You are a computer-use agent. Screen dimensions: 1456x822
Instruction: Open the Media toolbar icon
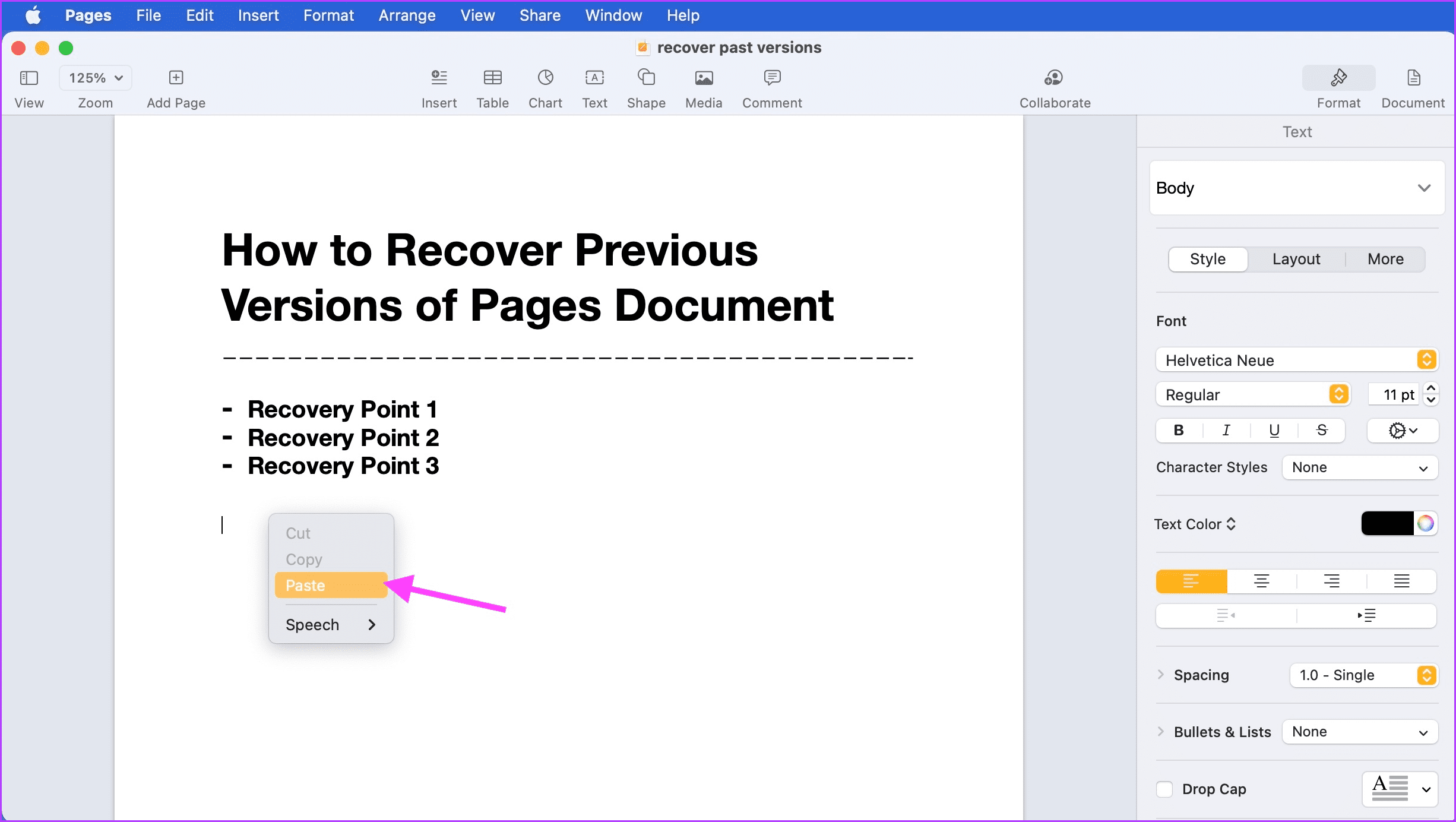click(704, 78)
